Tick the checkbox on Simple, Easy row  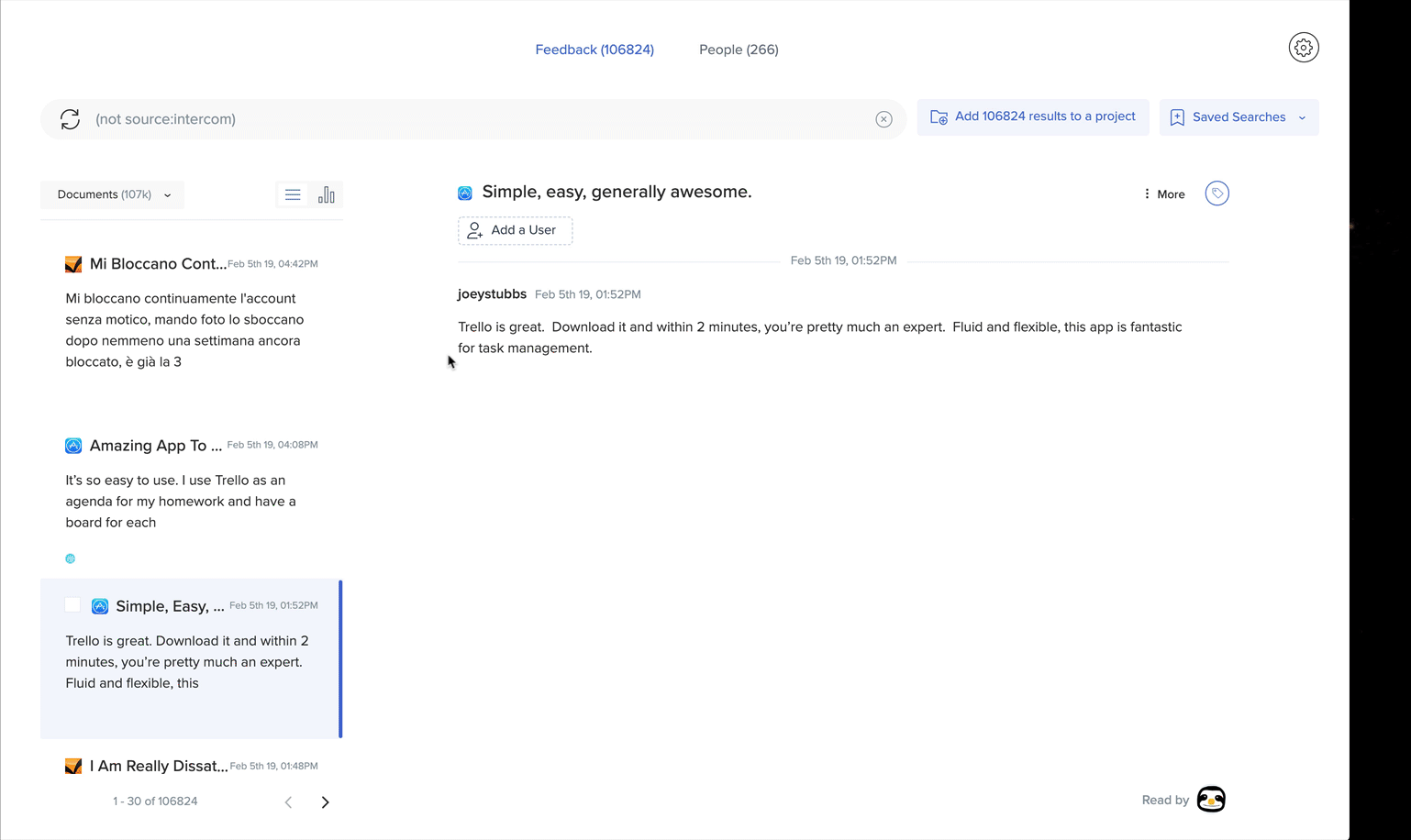[72, 605]
